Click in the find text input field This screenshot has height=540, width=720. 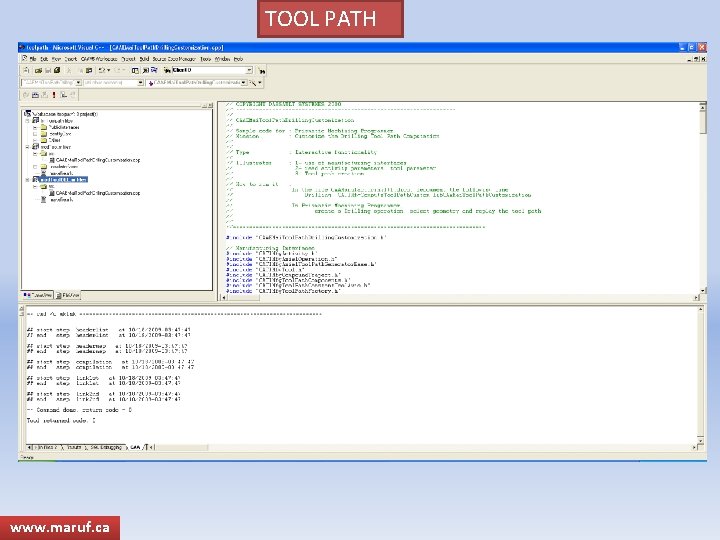click(209, 70)
